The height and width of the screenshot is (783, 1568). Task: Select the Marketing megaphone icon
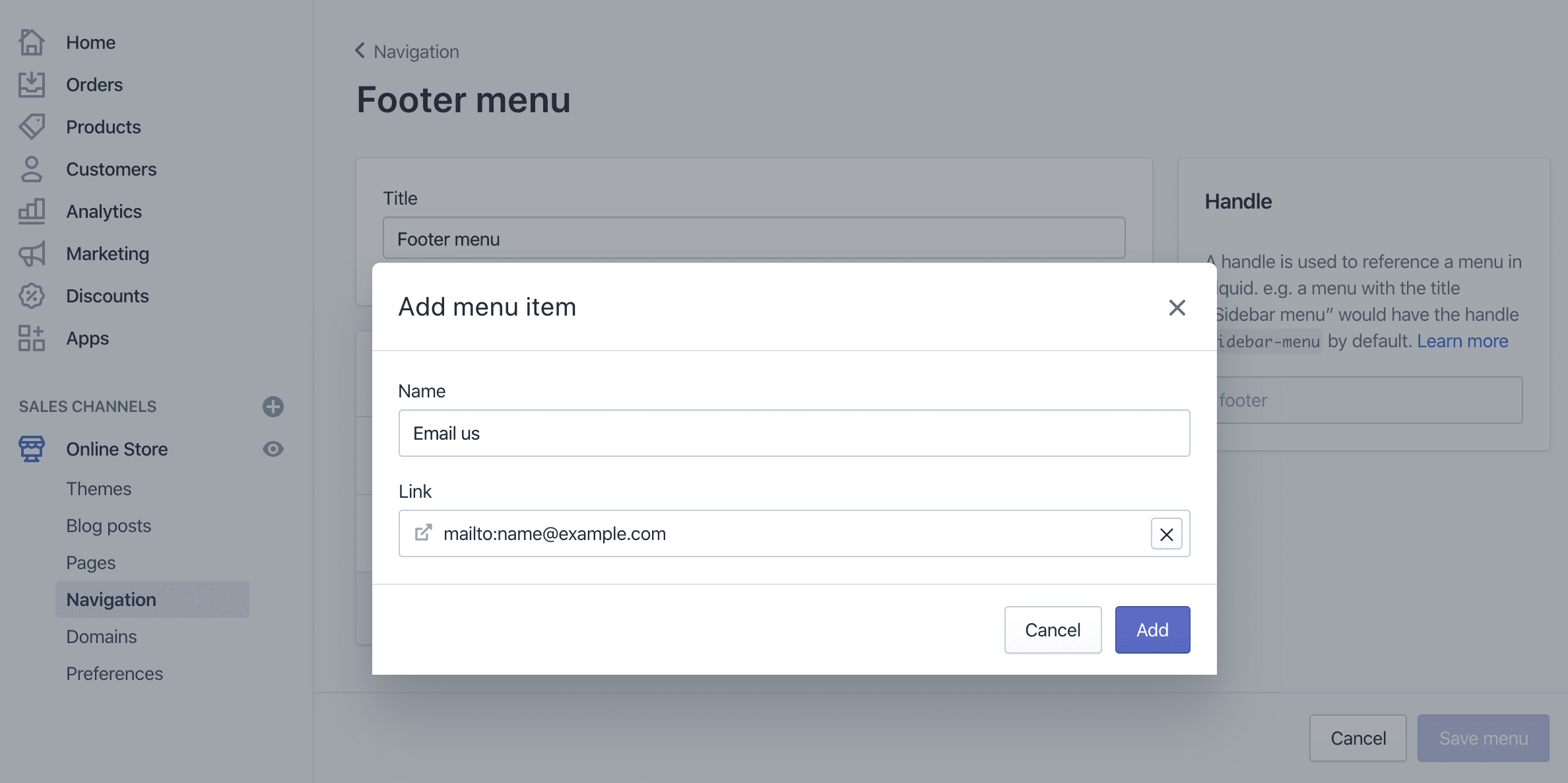point(31,254)
